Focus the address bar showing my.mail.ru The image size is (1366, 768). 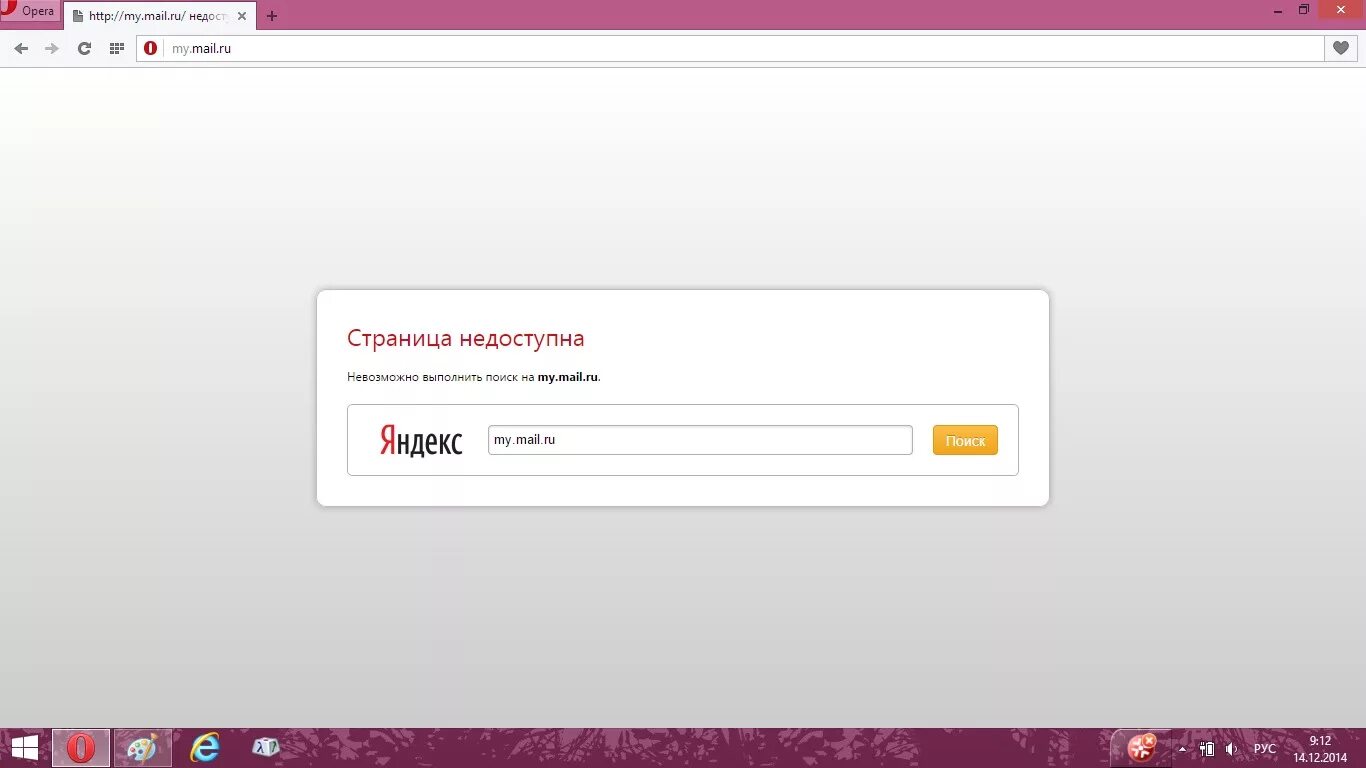(x=730, y=48)
